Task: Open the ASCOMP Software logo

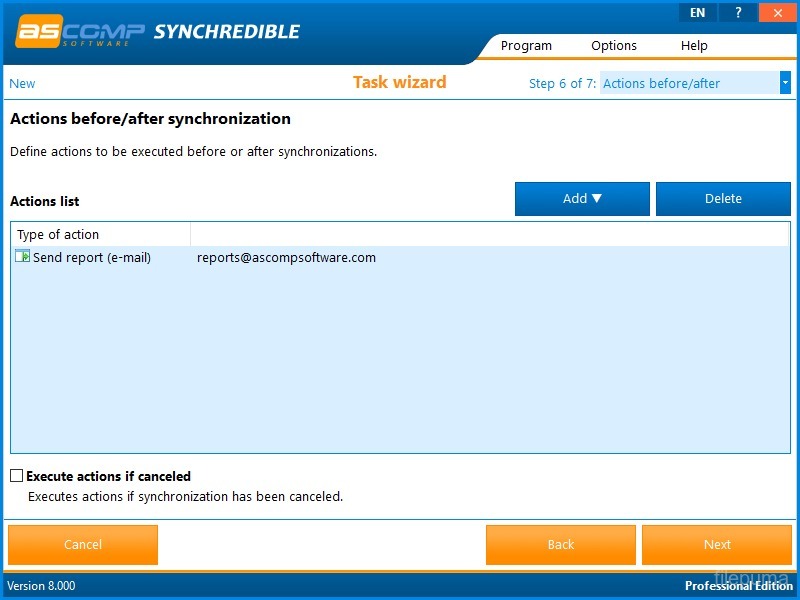Action: click(x=80, y=31)
